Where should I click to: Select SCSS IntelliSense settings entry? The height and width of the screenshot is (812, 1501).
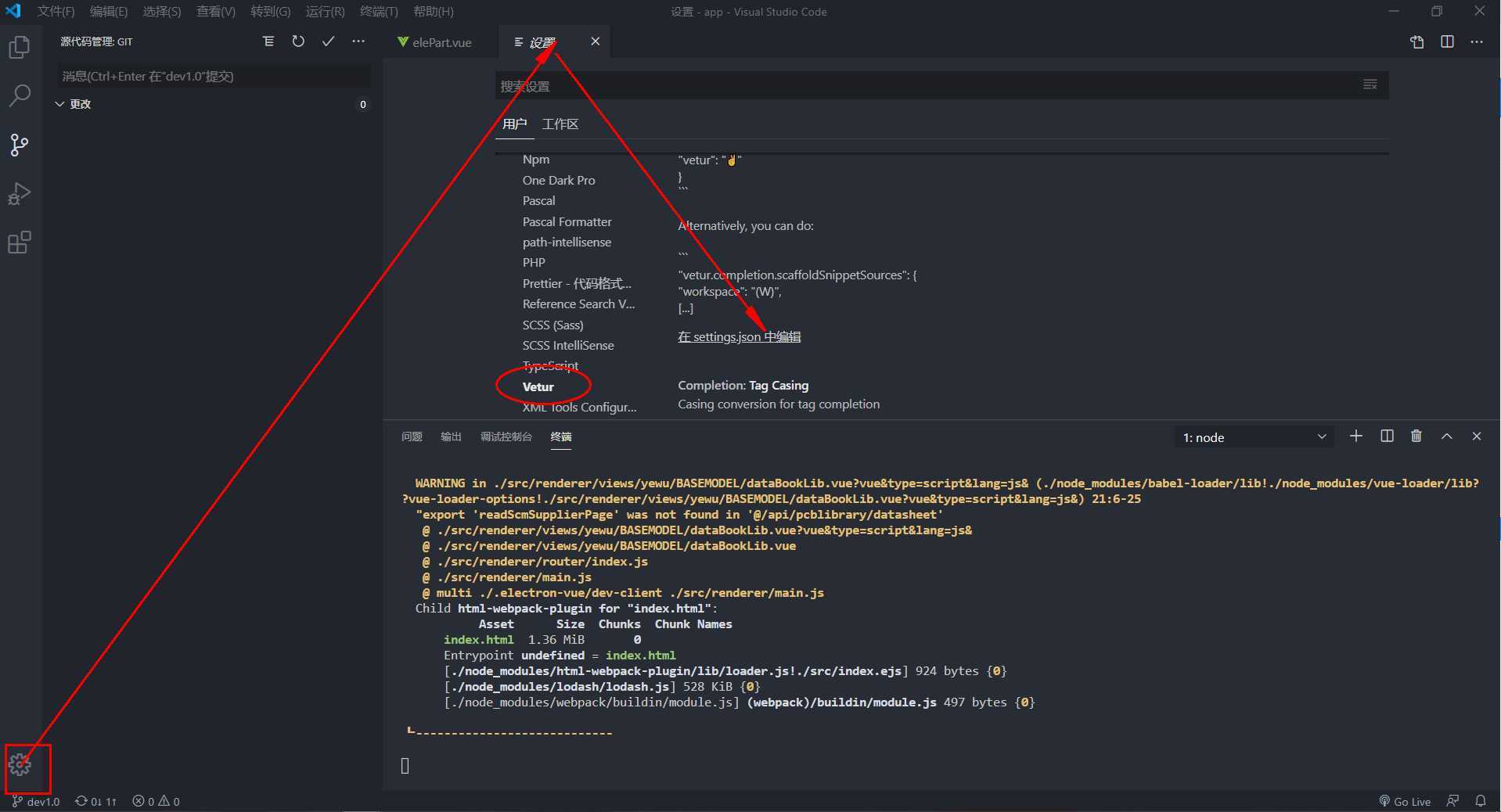568,345
